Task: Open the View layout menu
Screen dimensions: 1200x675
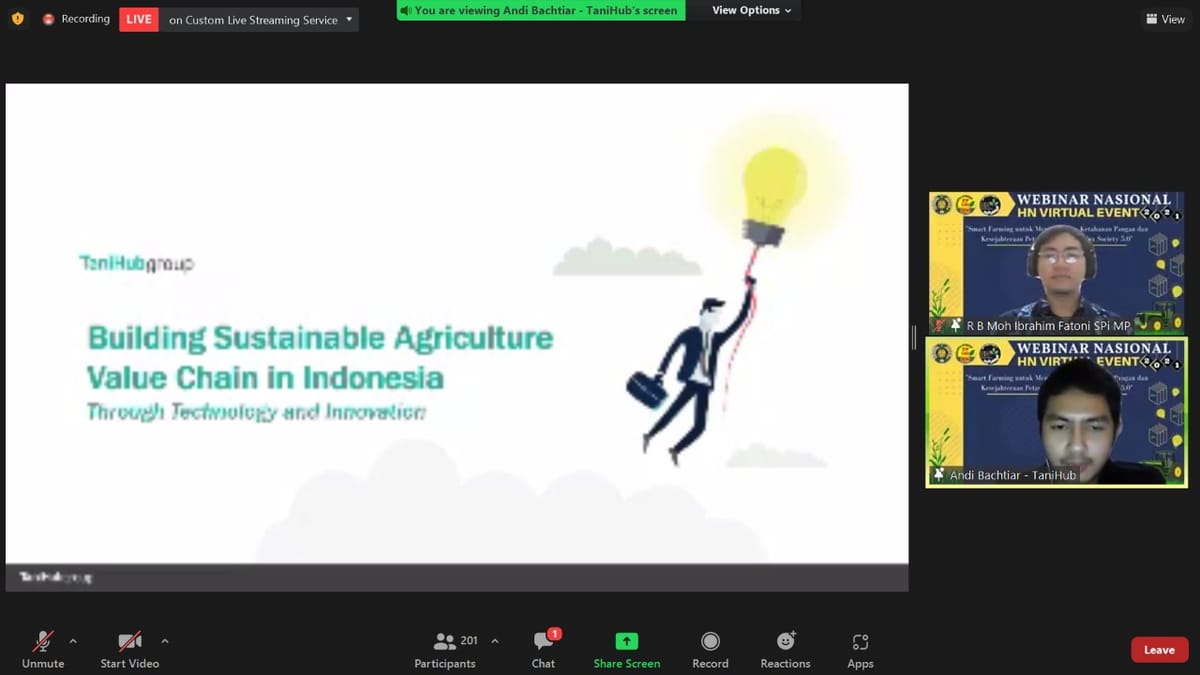Action: (x=1164, y=19)
